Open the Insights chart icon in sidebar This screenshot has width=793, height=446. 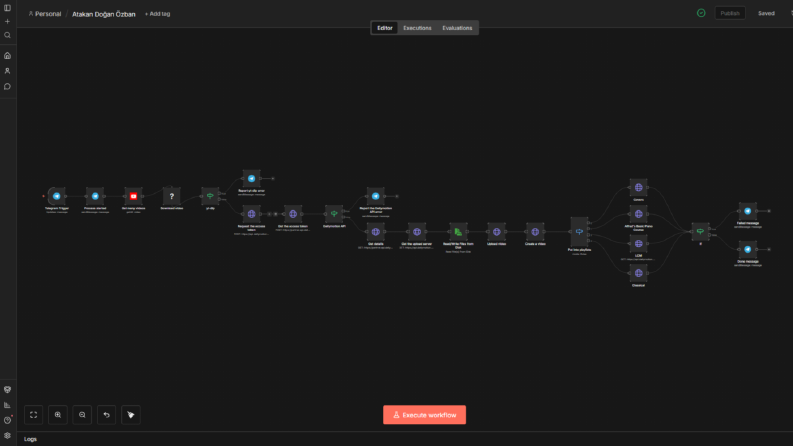point(8,405)
